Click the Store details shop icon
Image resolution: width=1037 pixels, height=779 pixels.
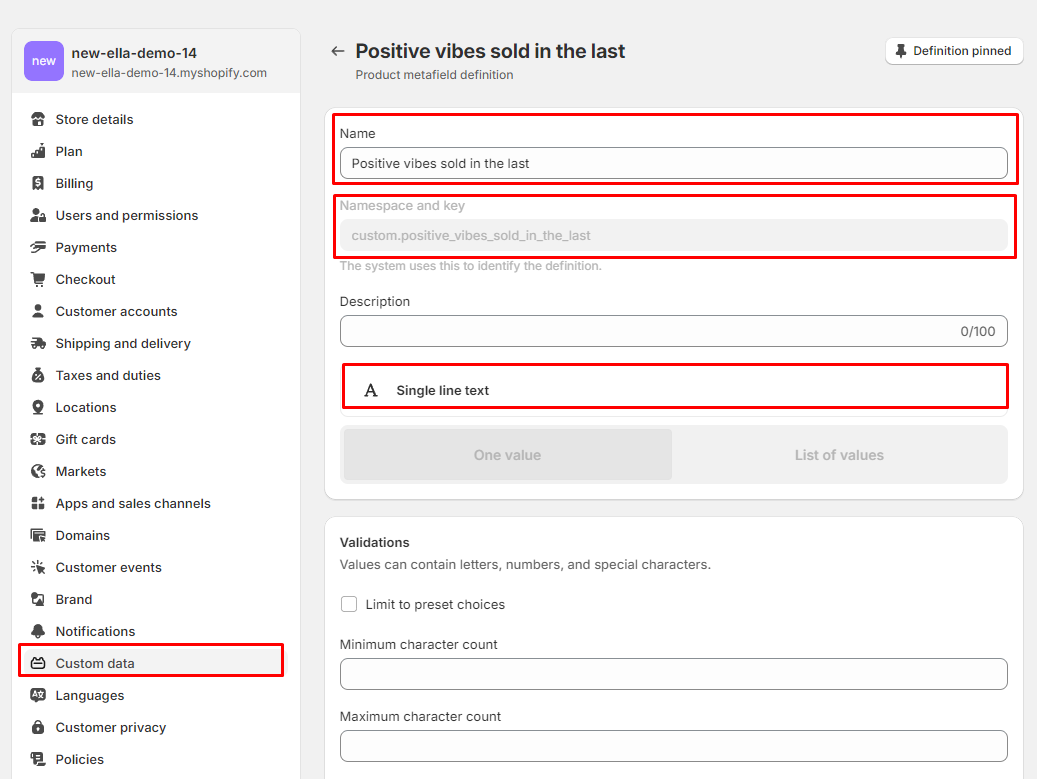coord(38,119)
